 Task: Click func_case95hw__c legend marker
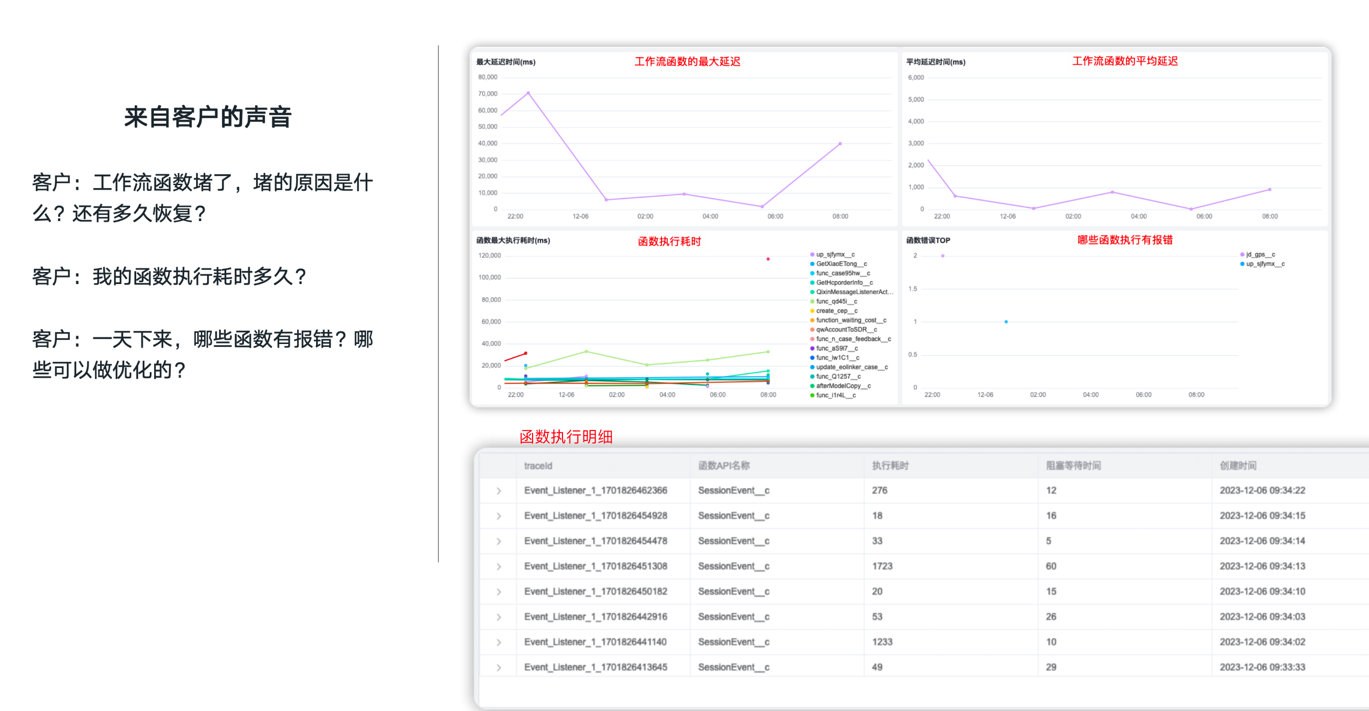[812, 273]
